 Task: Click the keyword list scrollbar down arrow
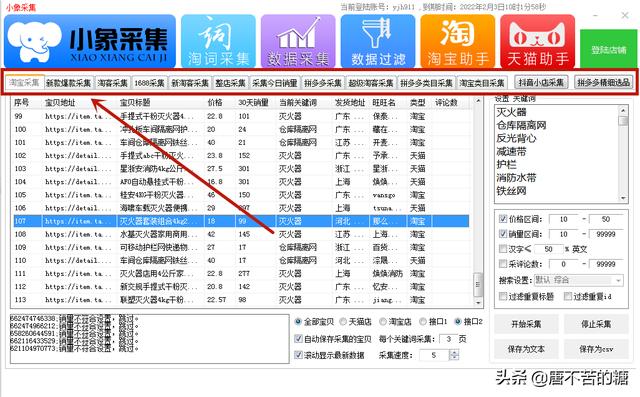(x=623, y=198)
